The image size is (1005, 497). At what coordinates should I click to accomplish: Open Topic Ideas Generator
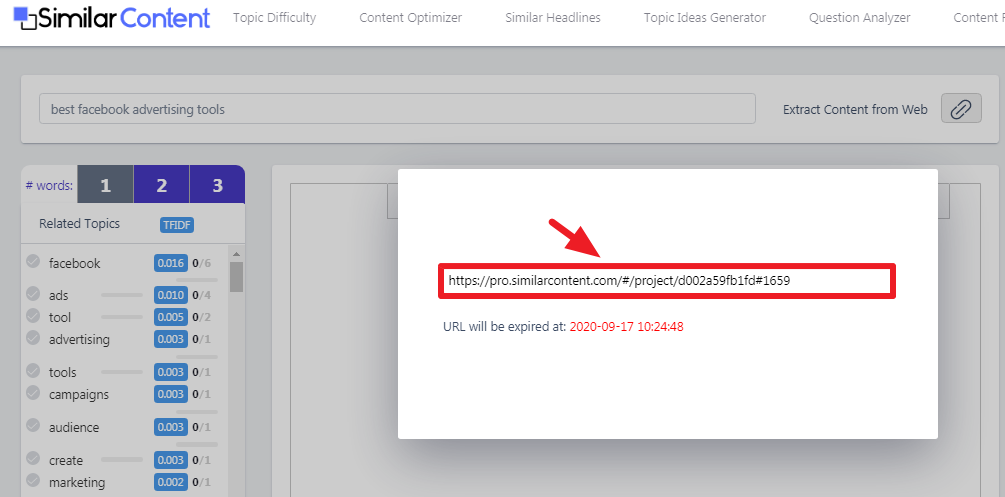coord(704,18)
